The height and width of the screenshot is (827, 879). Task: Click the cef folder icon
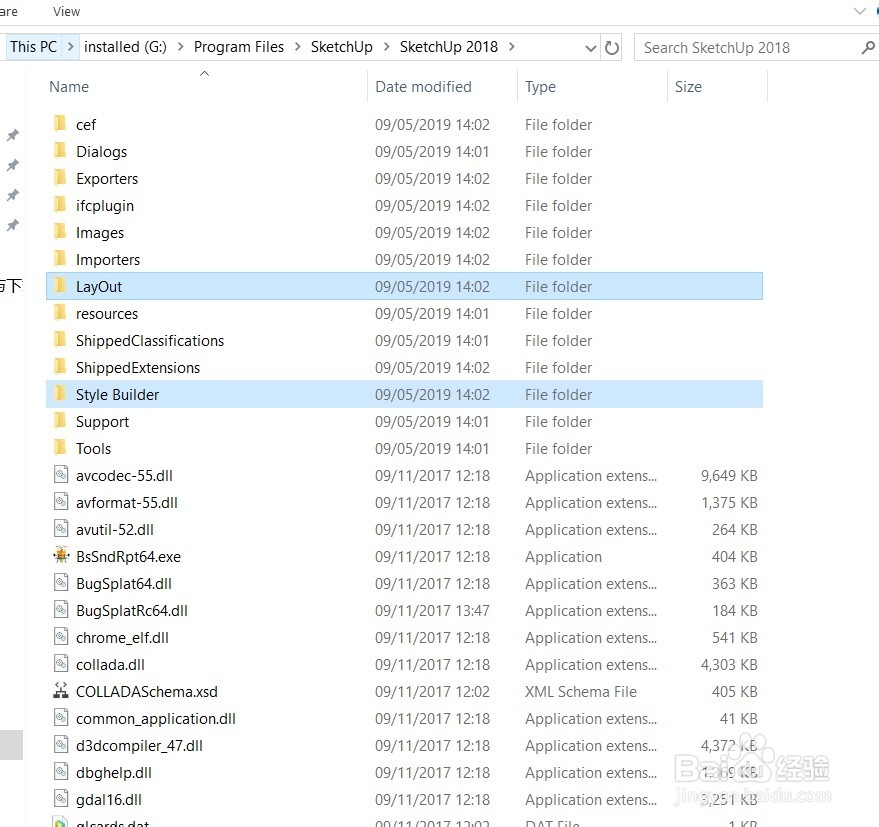[60, 123]
